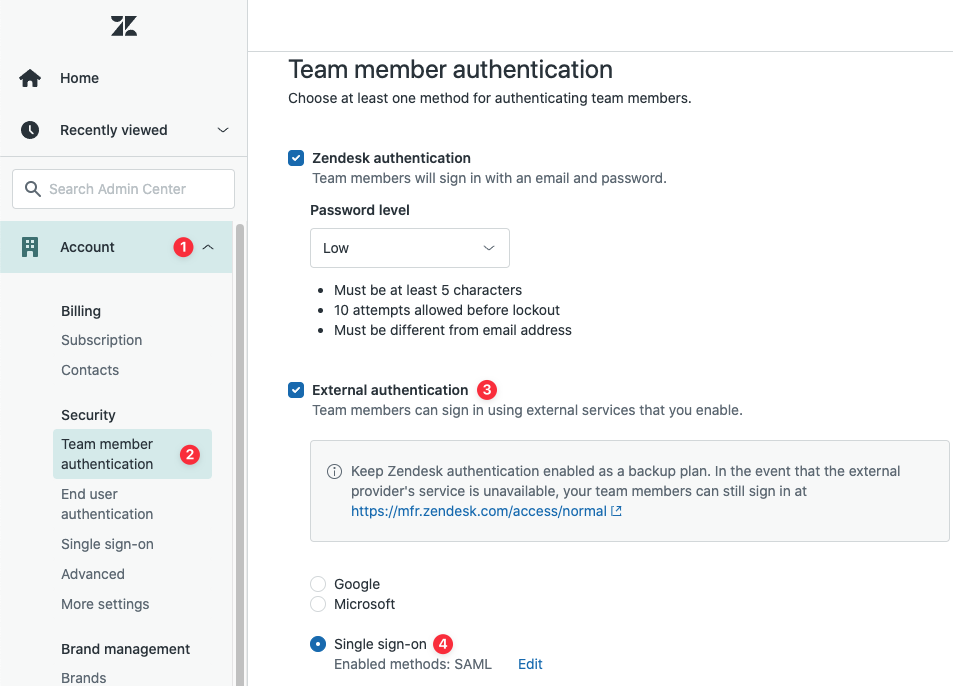953x686 pixels.
Task: Collapse the Account section chevron
Action: pyautogui.click(x=208, y=247)
